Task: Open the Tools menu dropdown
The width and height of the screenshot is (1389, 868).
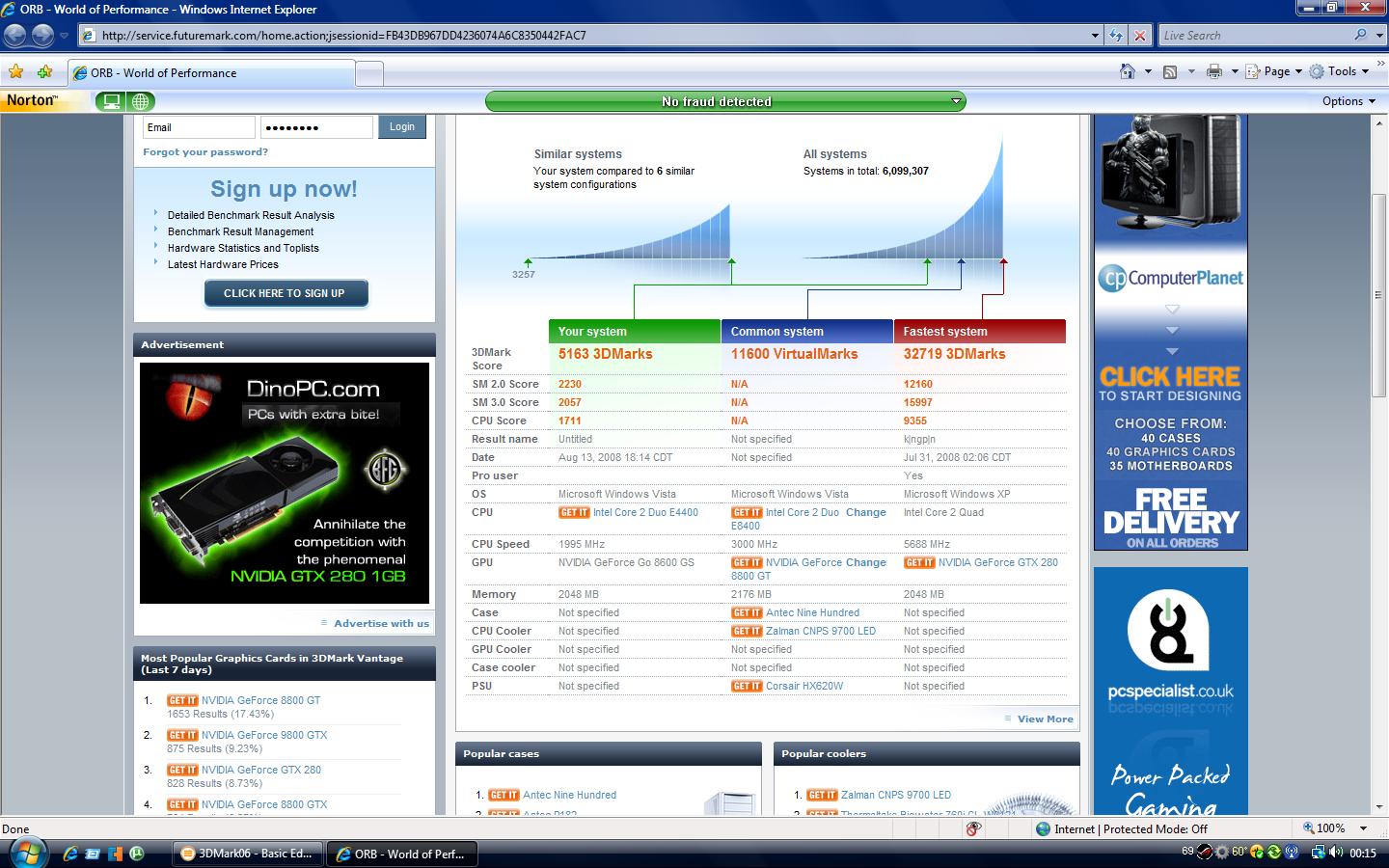Action: [1339, 71]
